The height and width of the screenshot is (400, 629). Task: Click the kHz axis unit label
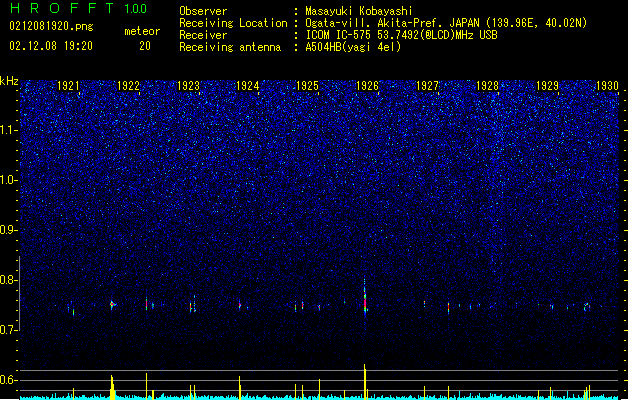click(9, 81)
